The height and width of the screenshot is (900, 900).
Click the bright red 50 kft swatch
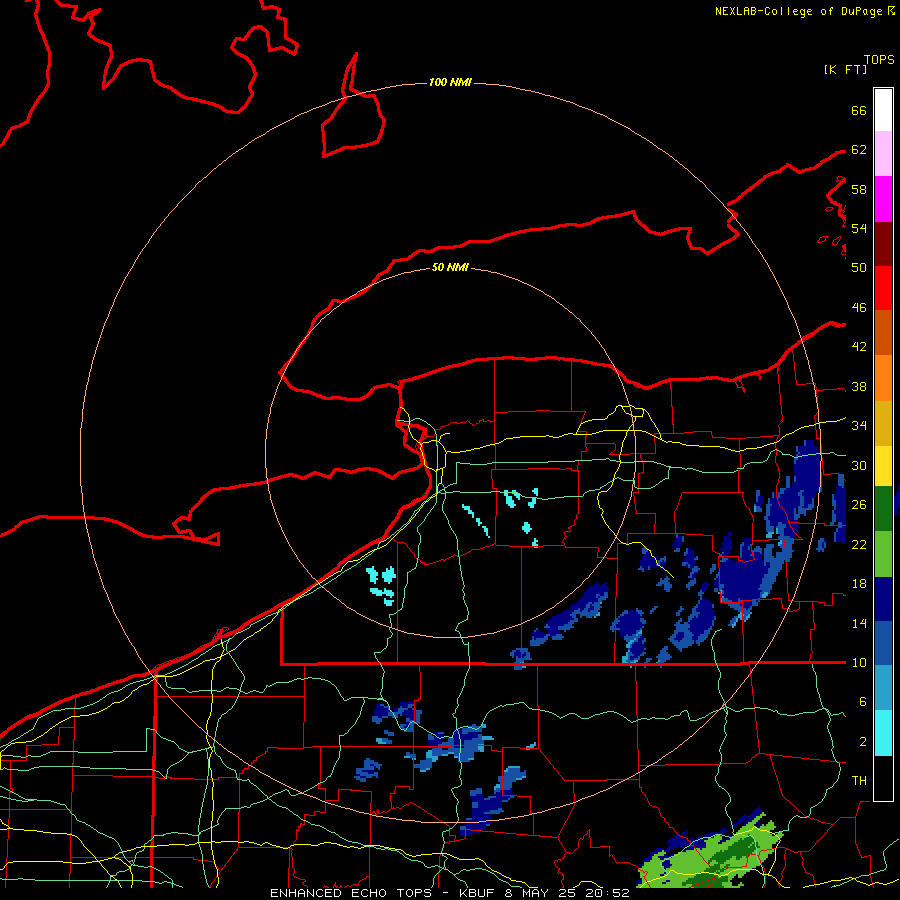click(883, 289)
